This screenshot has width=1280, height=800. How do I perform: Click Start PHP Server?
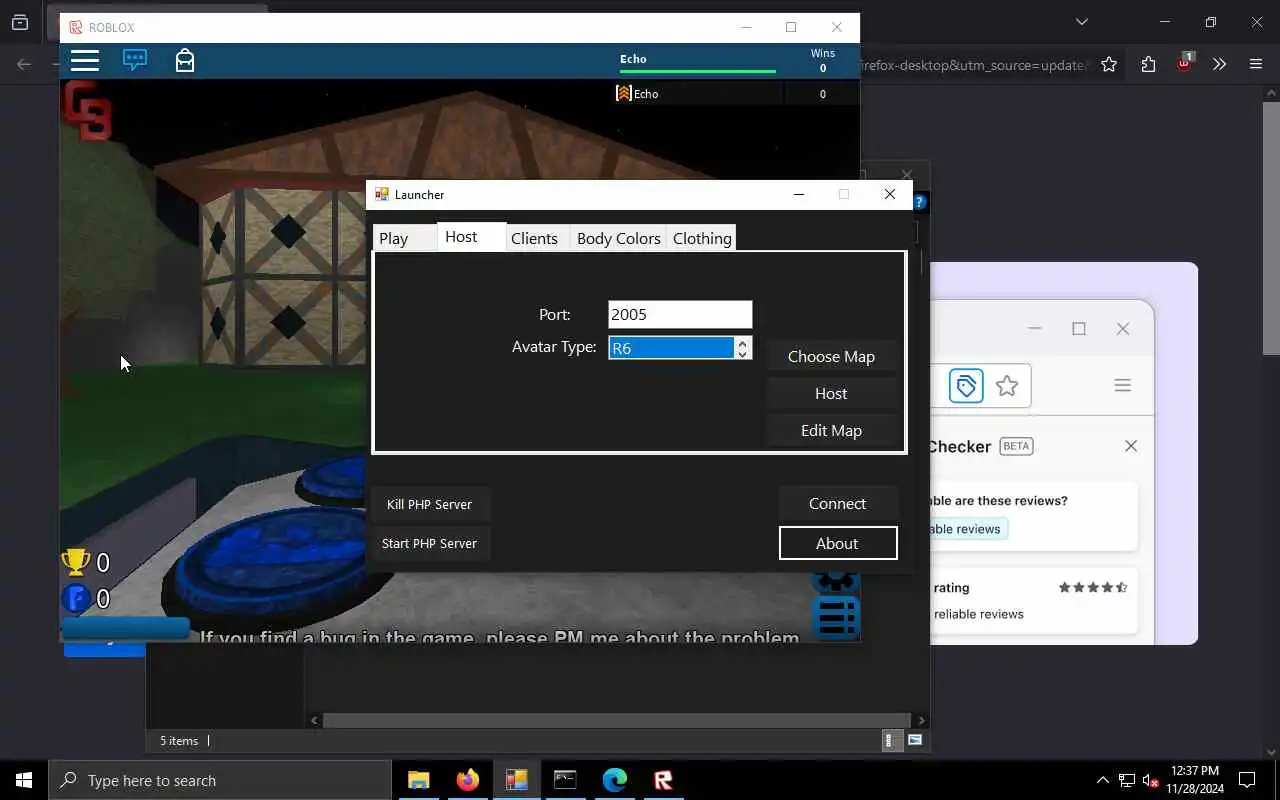pyautogui.click(x=429, y=543)
